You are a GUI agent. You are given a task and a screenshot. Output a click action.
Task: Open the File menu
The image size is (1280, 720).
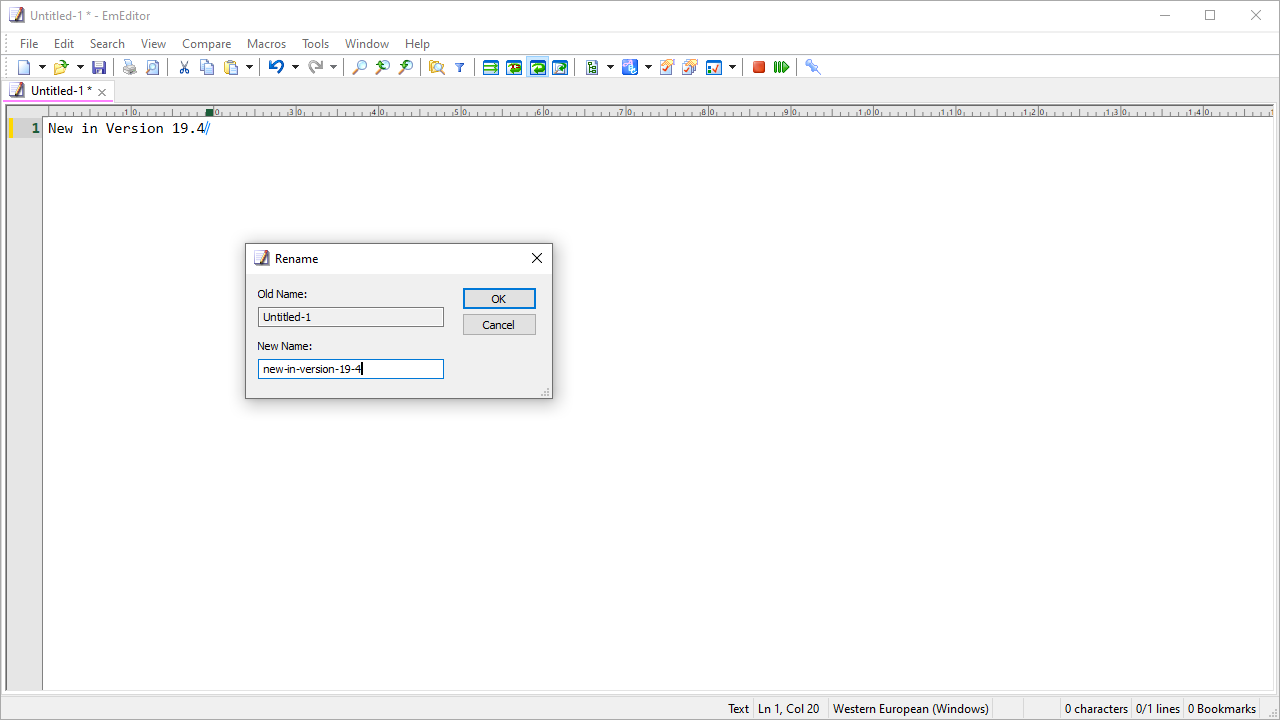[x=29, y=44]
